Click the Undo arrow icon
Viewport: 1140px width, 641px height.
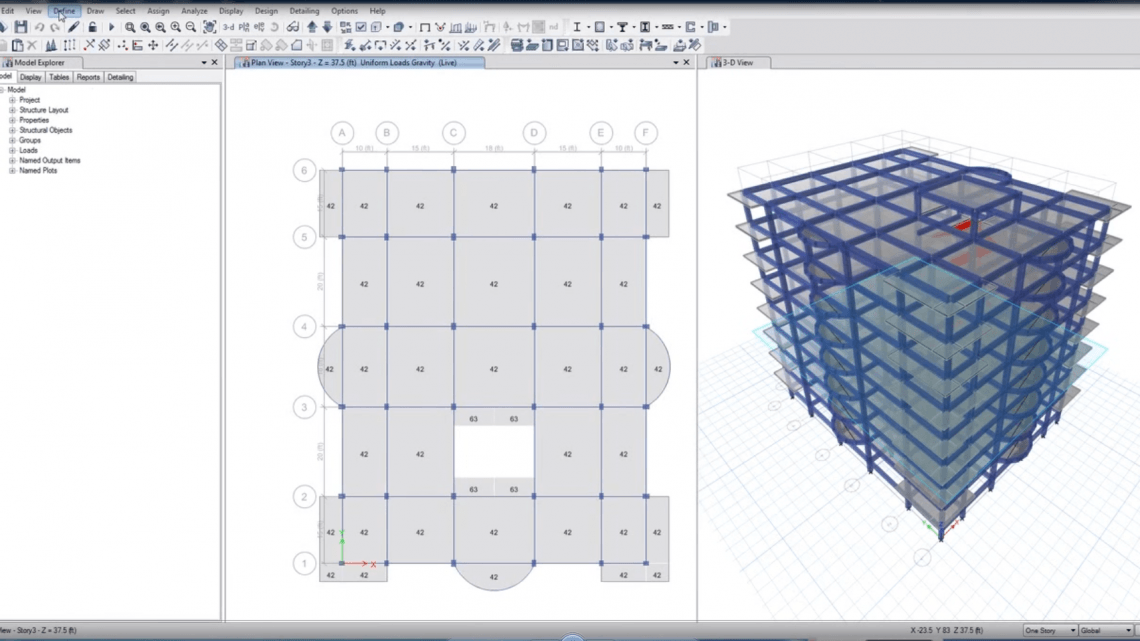39,27
